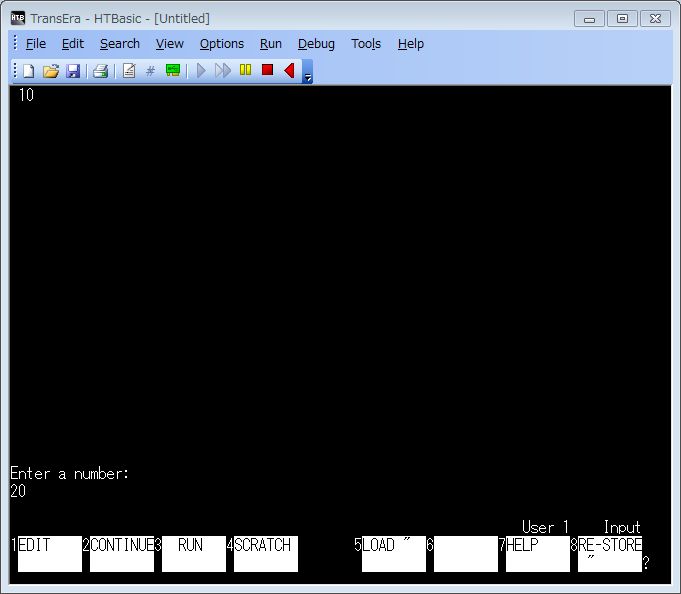Click the edit notepad toolbar icon
The image size is (681, 594).
pyautogui.click(x=129, y=70)
